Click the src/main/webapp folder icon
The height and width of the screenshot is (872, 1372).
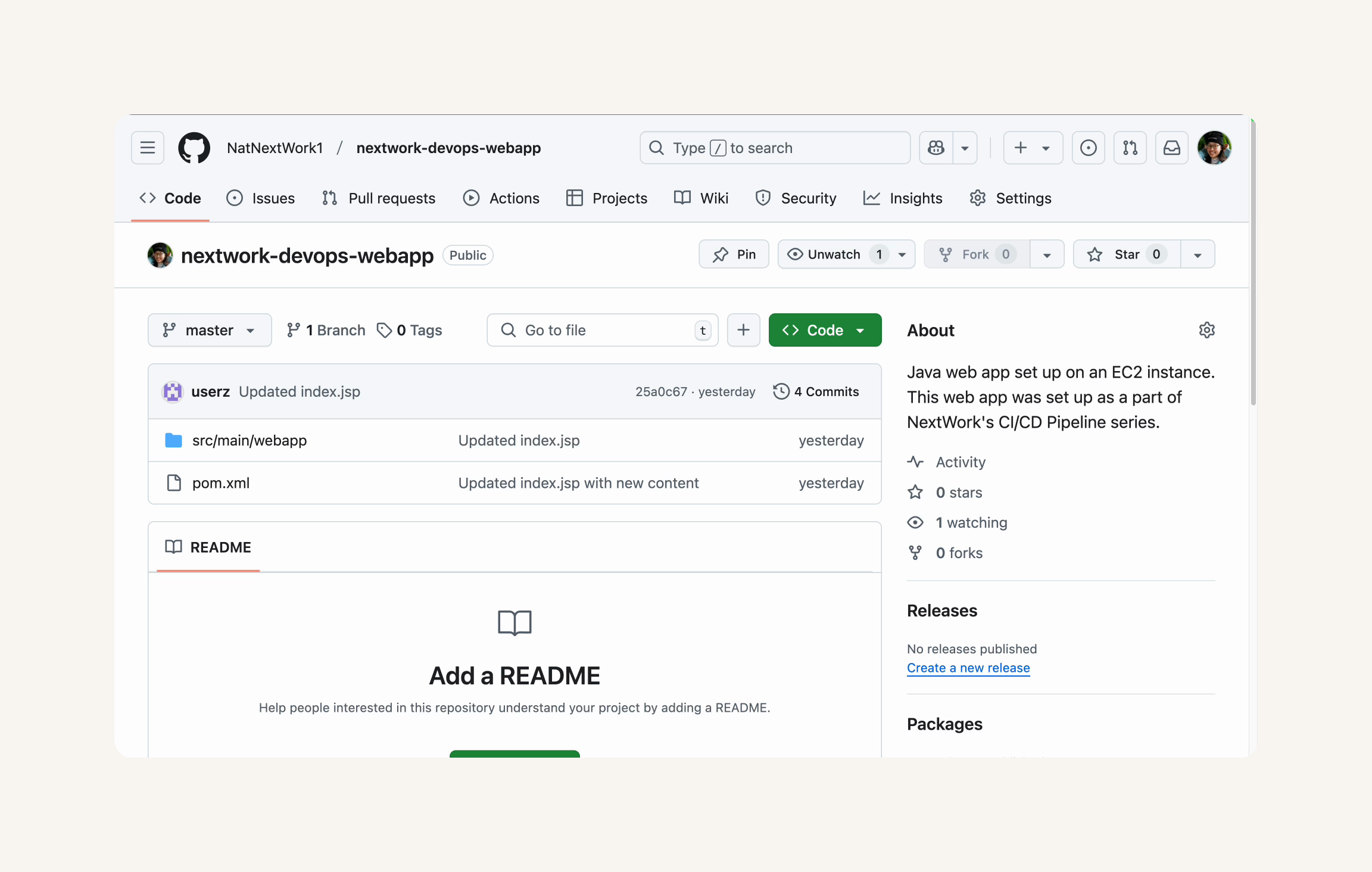(x=173, y=440)
